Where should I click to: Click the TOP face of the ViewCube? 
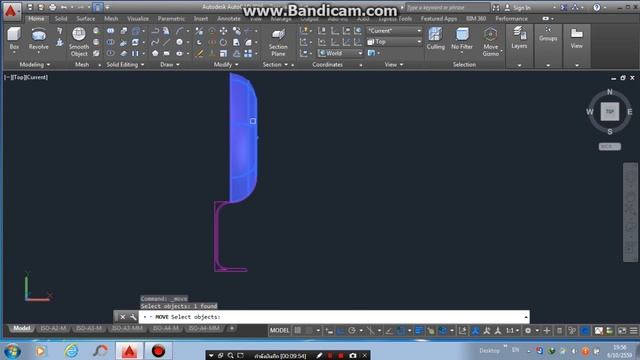click(x=609, y=111)
